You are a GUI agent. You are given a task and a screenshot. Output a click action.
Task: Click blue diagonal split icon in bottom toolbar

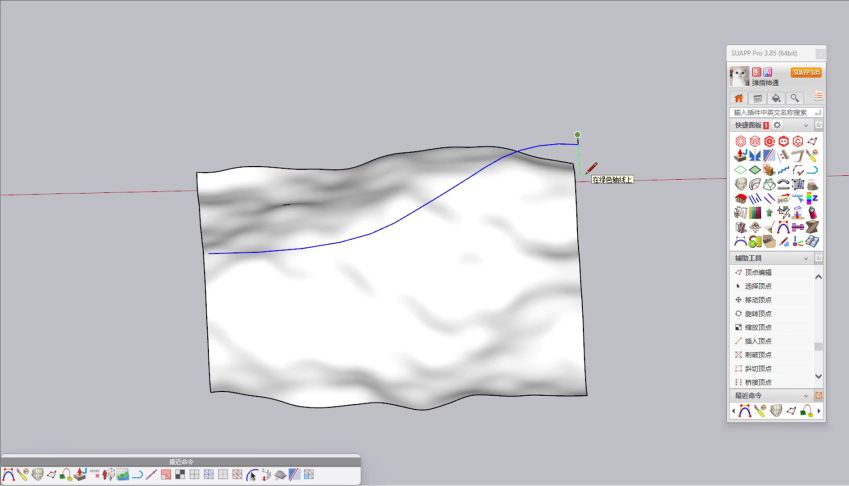(x=295, y=475)
